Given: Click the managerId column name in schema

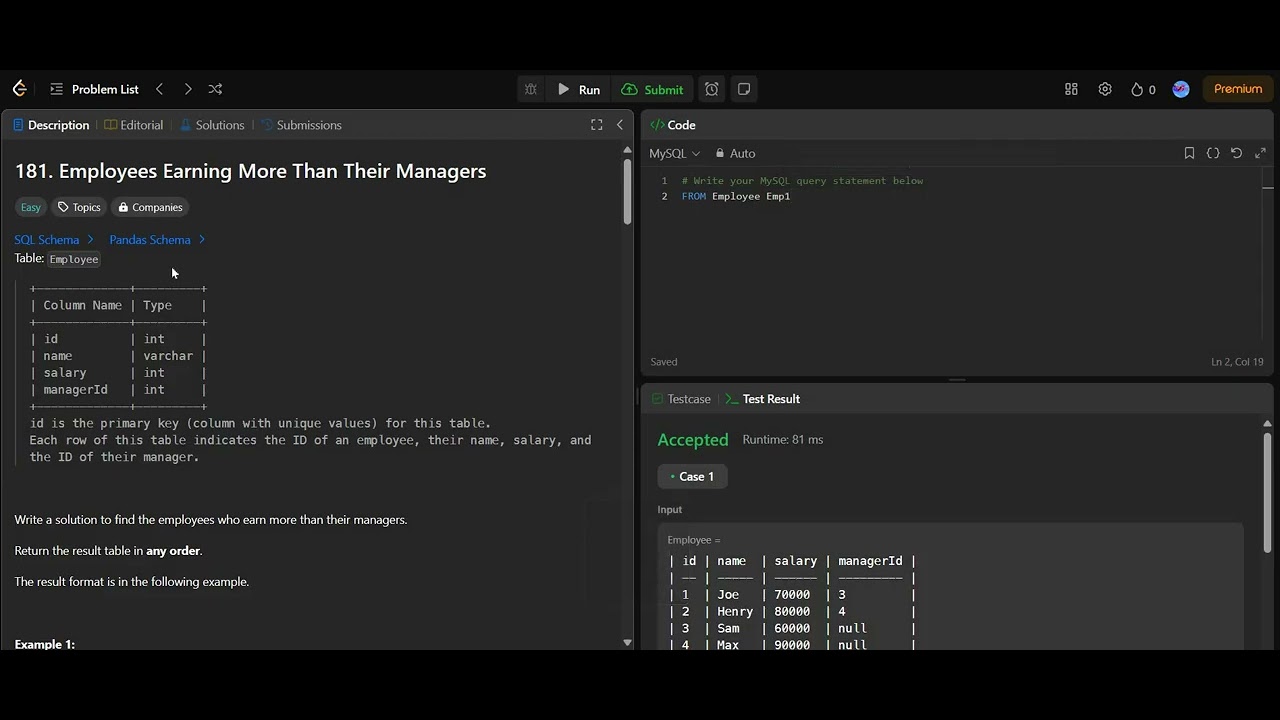Looking at the screenshot, I should [76, 390].
